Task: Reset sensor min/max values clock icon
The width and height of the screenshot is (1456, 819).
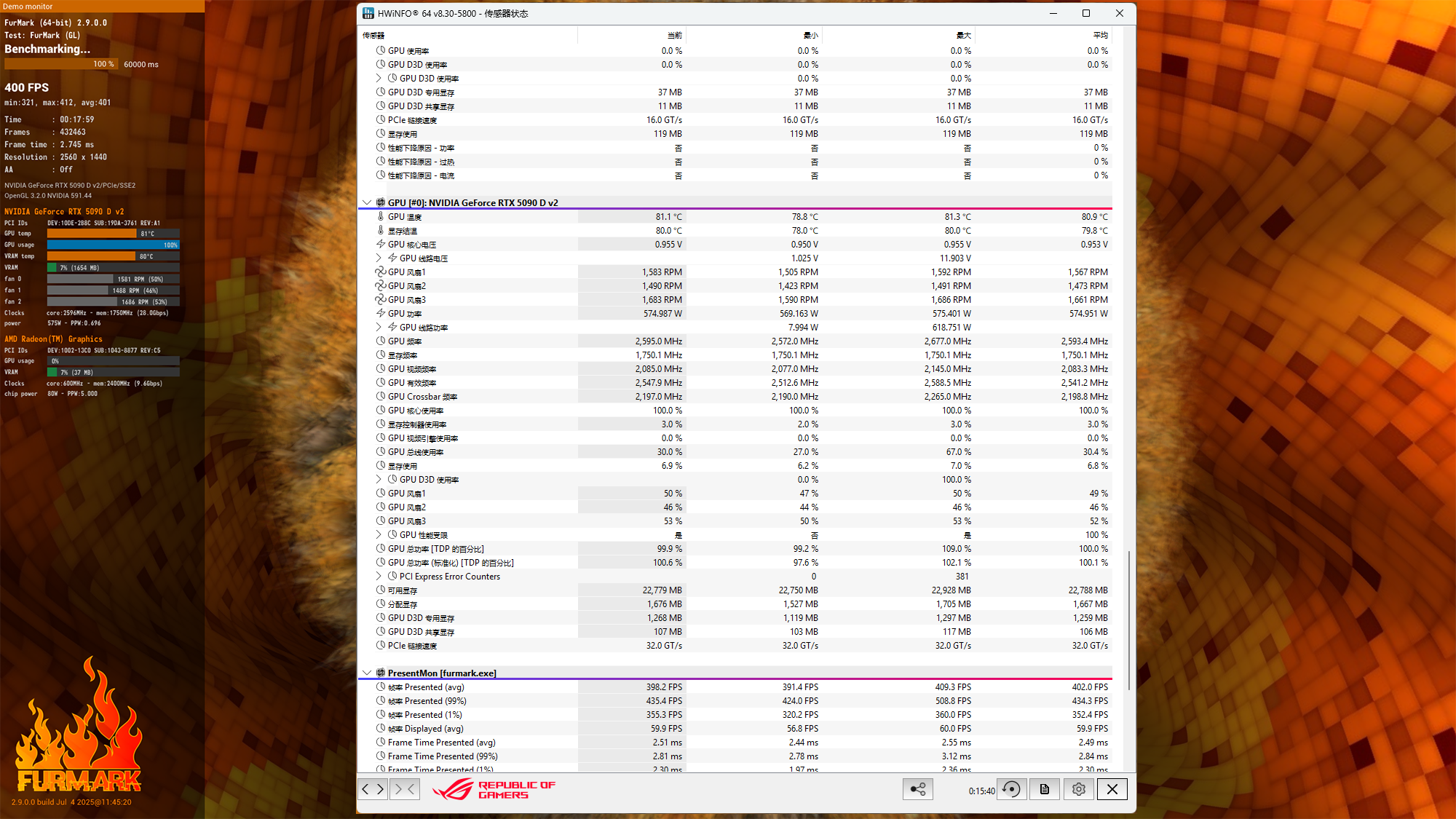Action: [x=1011, y=789]
